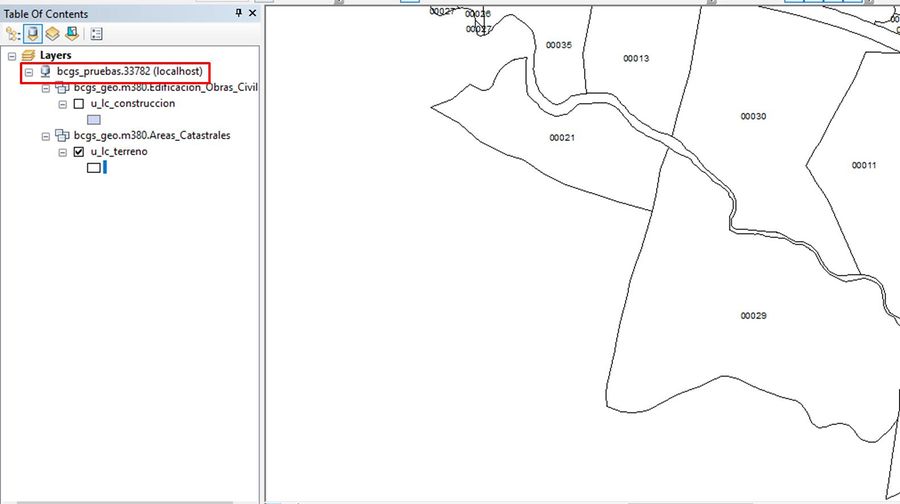Enable the u_lc_construccion layer checkbox
Image resolution: width=900 pixels, height=504 pixels.
pos(79,104)
